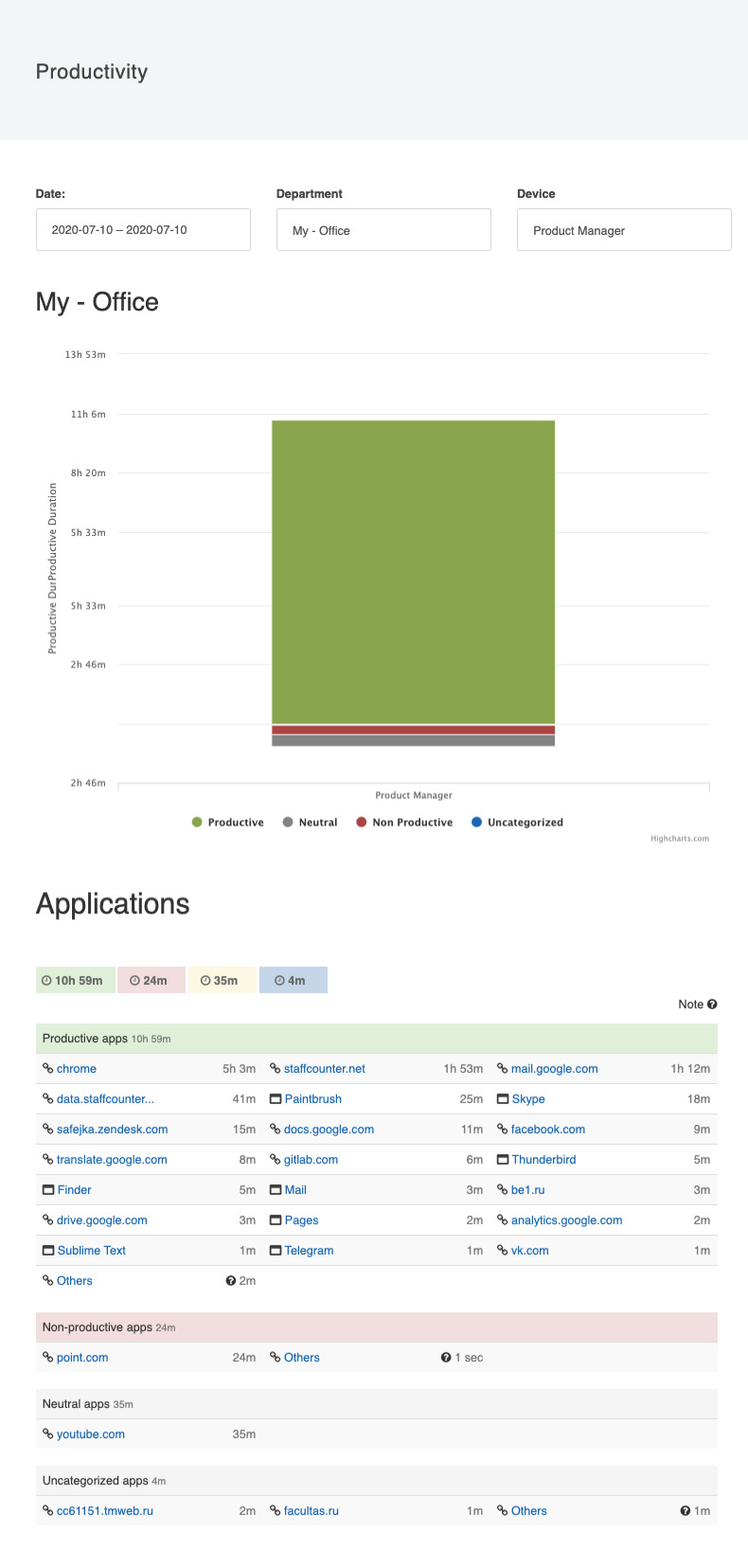Open analytics.google.com link
The image size is (748, 1568).
[x=567, y=1221]
